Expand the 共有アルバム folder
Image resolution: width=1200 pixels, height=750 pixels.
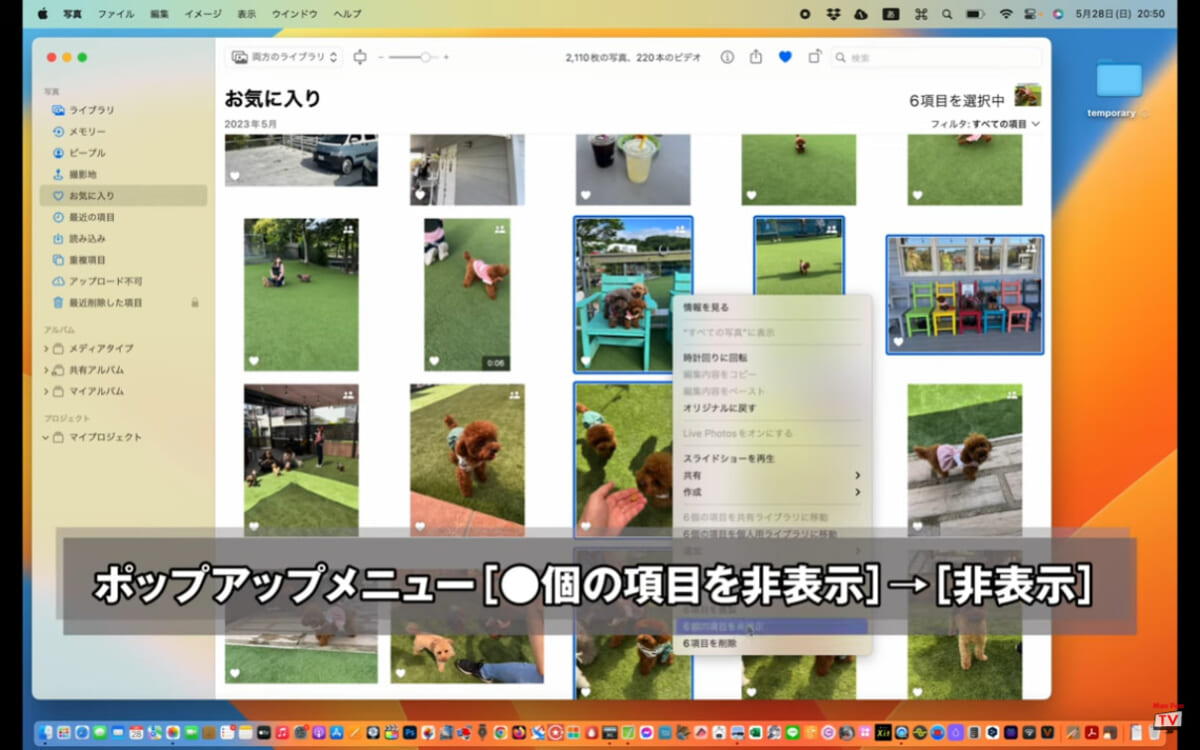[x=46, y=370]
